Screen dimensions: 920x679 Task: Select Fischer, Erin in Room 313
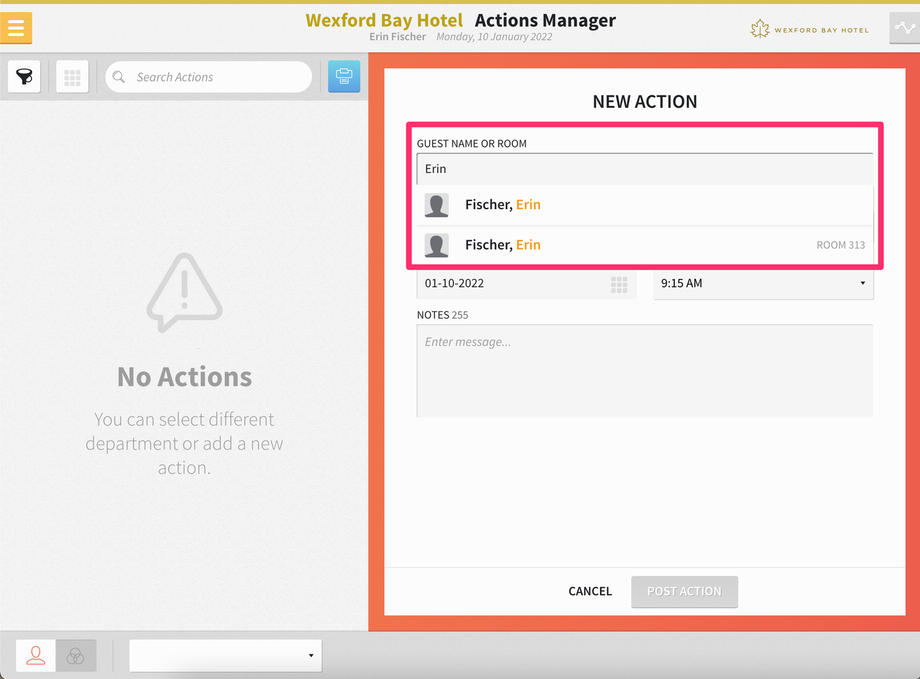[645, 245]
